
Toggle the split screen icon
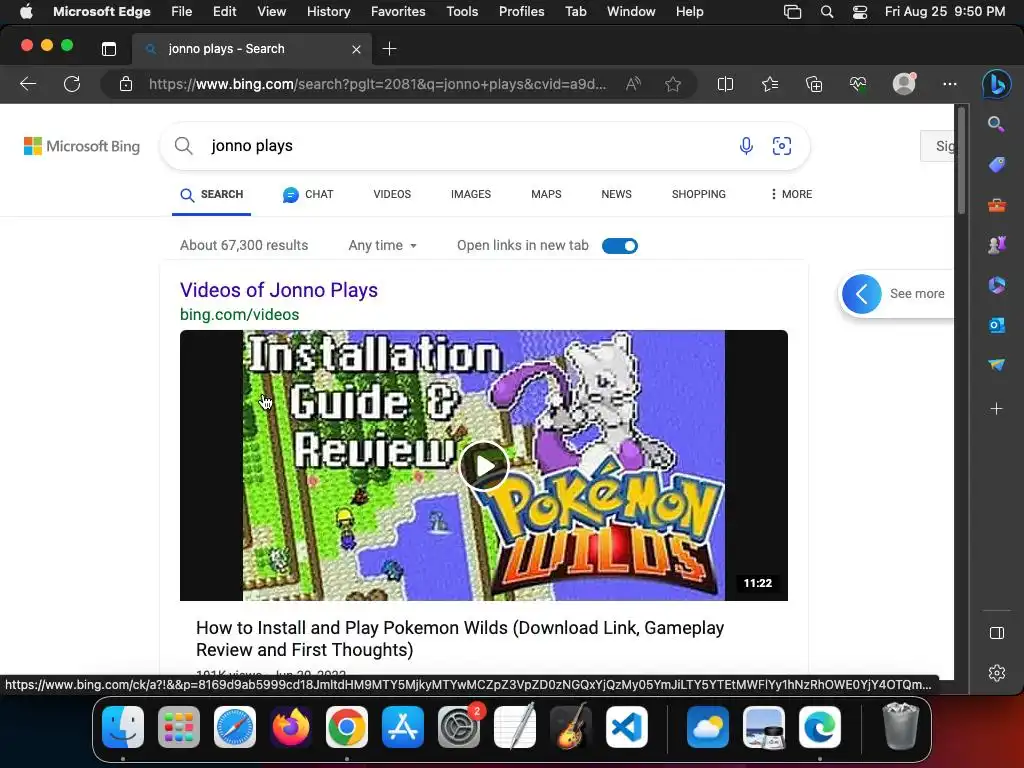[x=725, y=84]
